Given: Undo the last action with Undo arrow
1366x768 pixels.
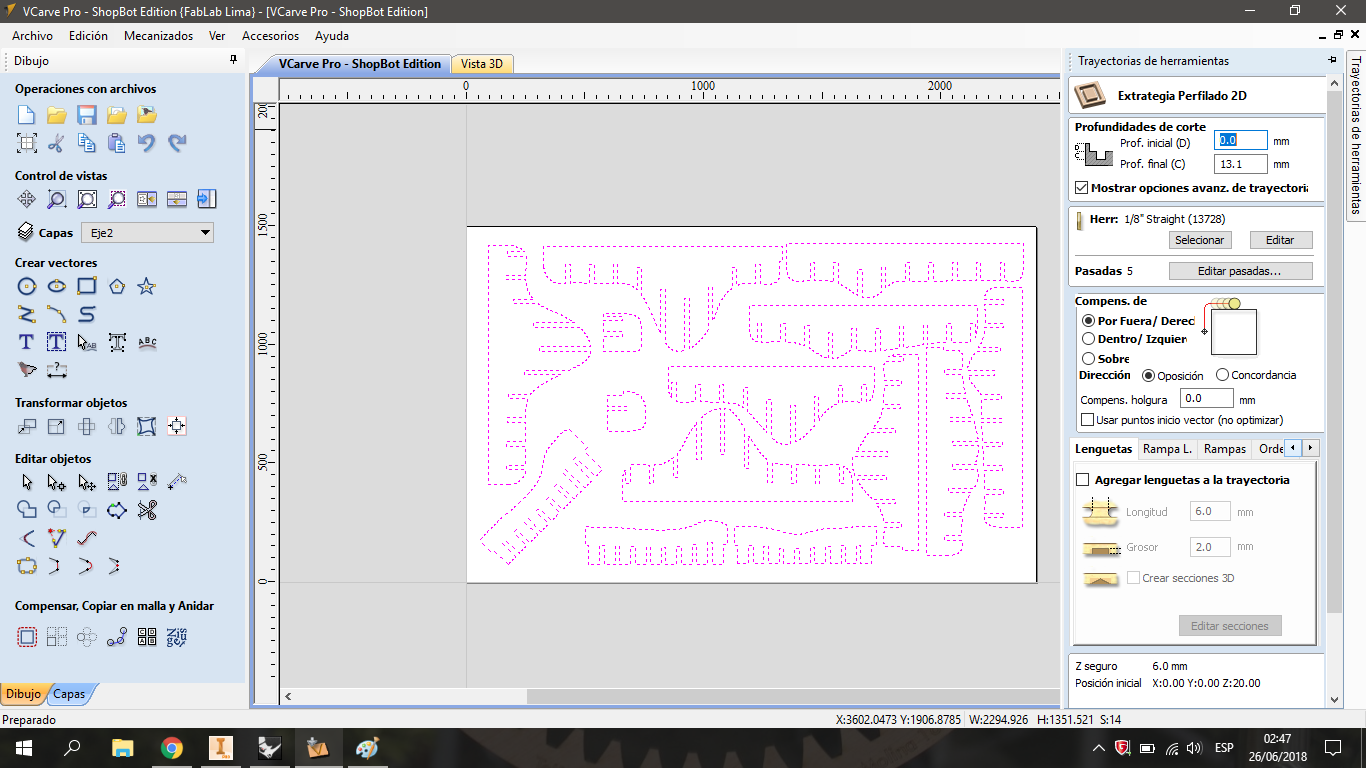Looking at the screenshot, I should [x=147, y=143].
